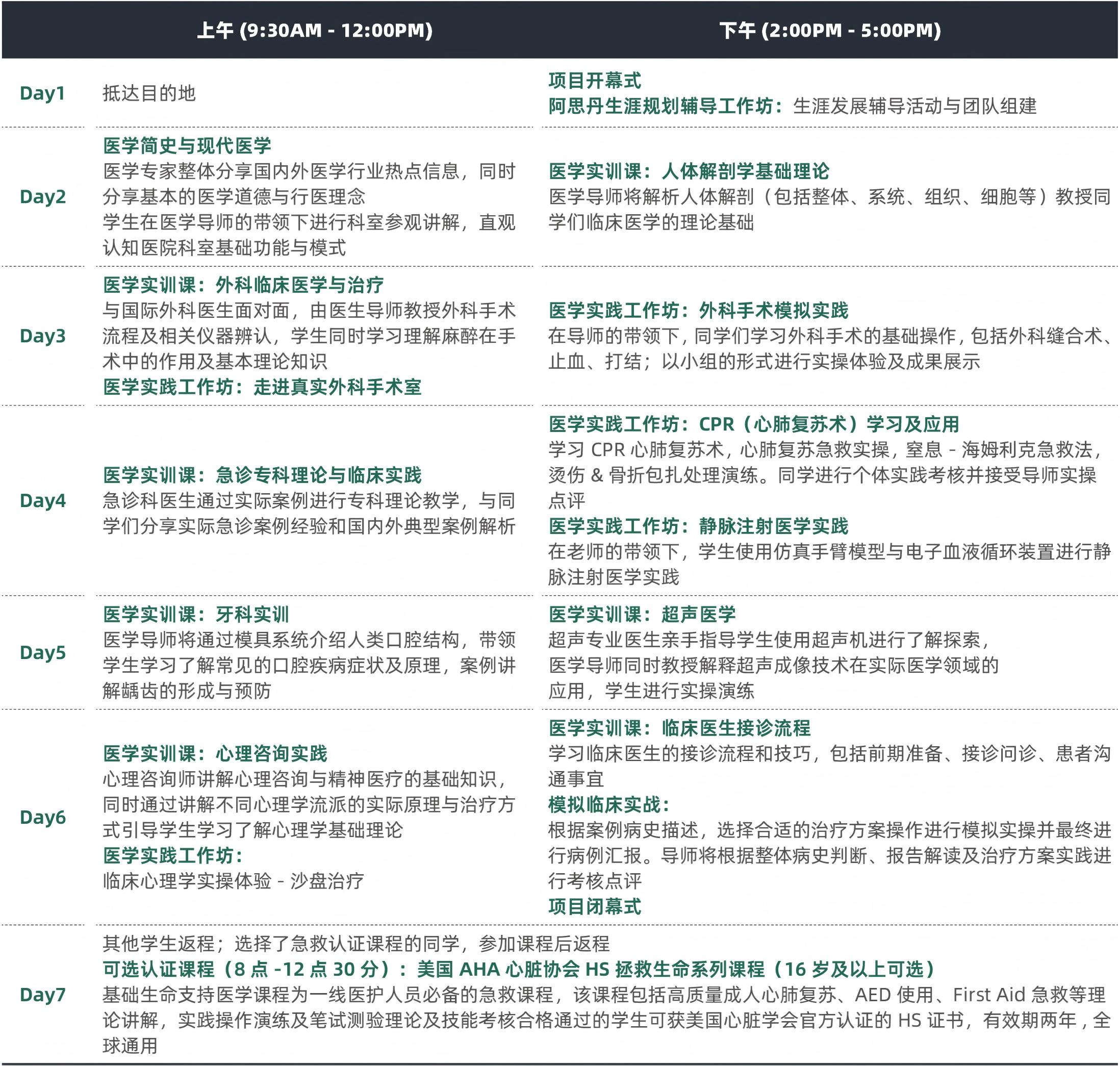Click the 超声医学 course title
Image resolution: width=1120 pixels, height=1066 pixels.
click(x=698, y=614)
